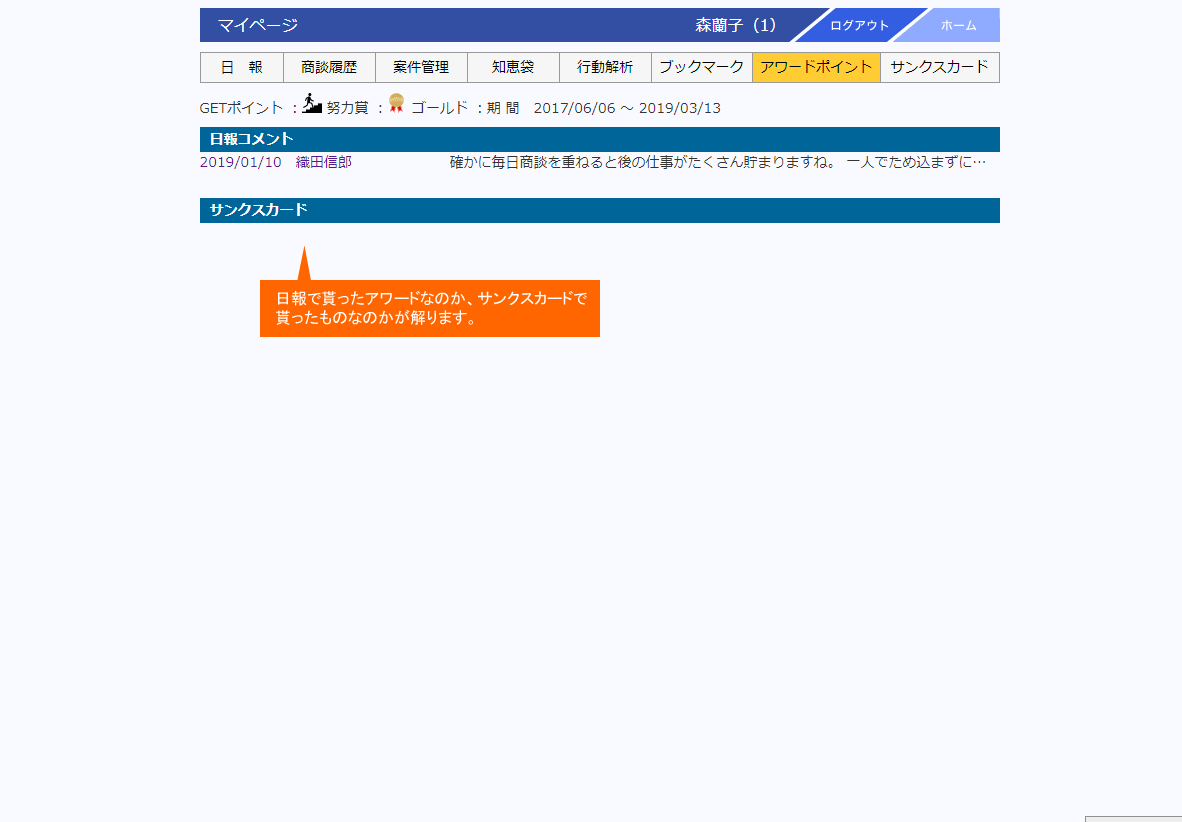
Task: Click the gold medal ribbon icon
Action: pos(396,102)
